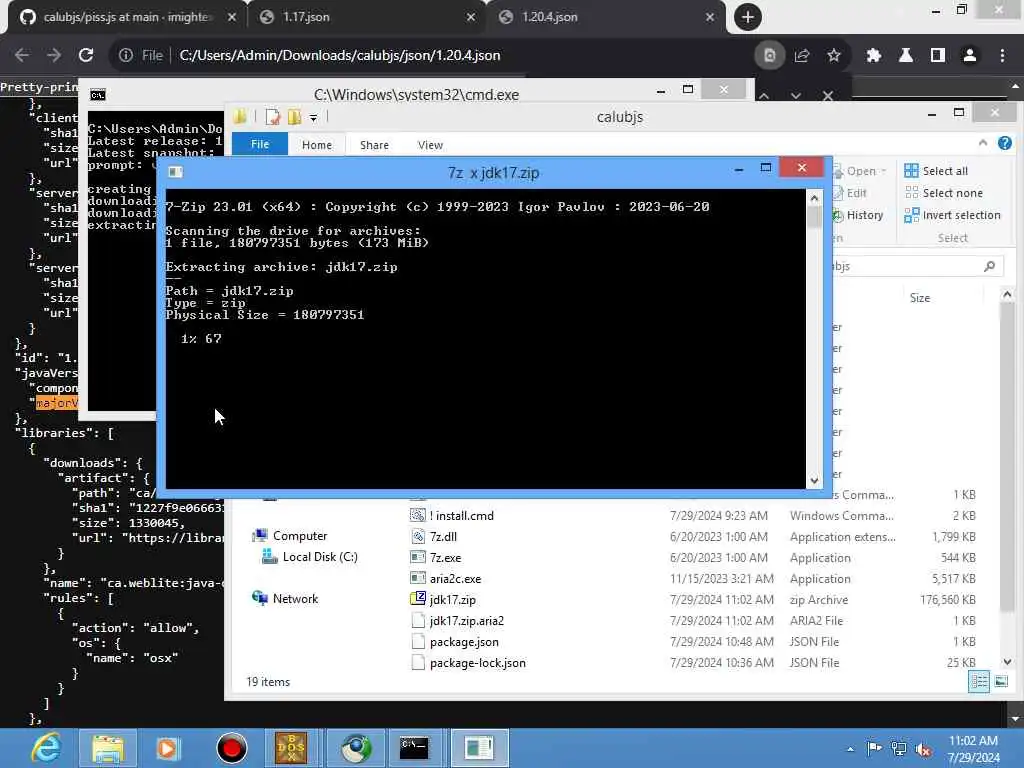
Task: Click the Explorer search magnifier icon
Action: click(x=989, y=266)
